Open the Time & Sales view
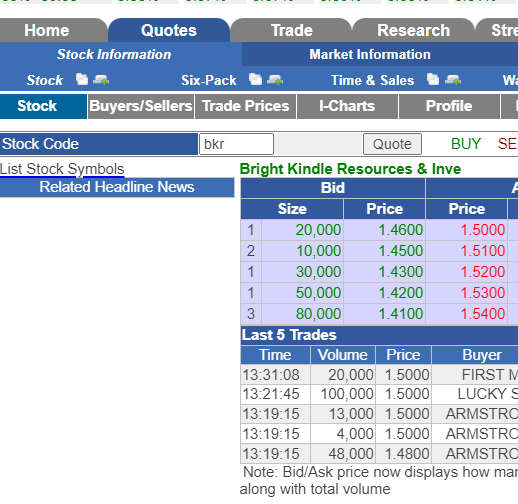The width and height of the screenshot is (518, 504). click(372, 80)
